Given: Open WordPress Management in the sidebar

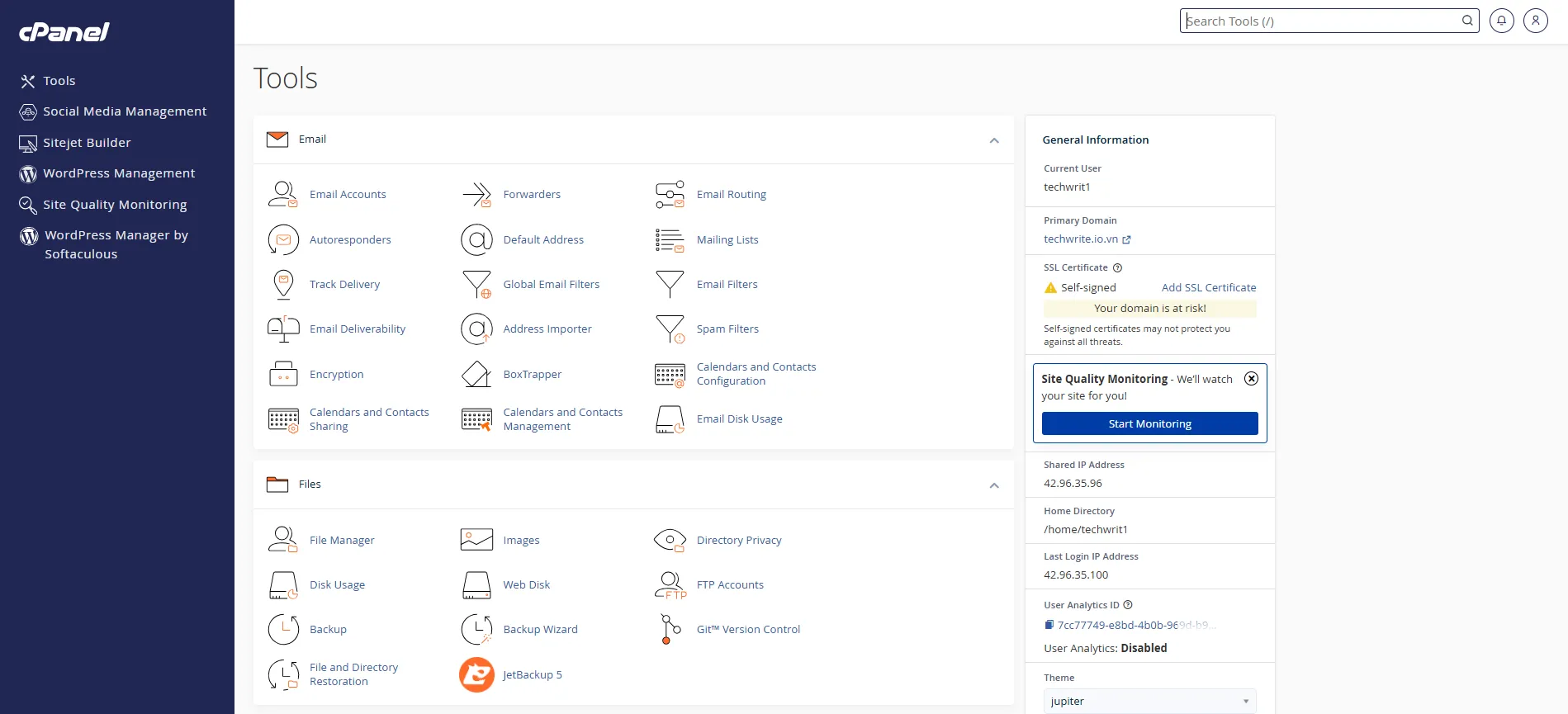Looking at the screenshot, I should coord(107,173).
